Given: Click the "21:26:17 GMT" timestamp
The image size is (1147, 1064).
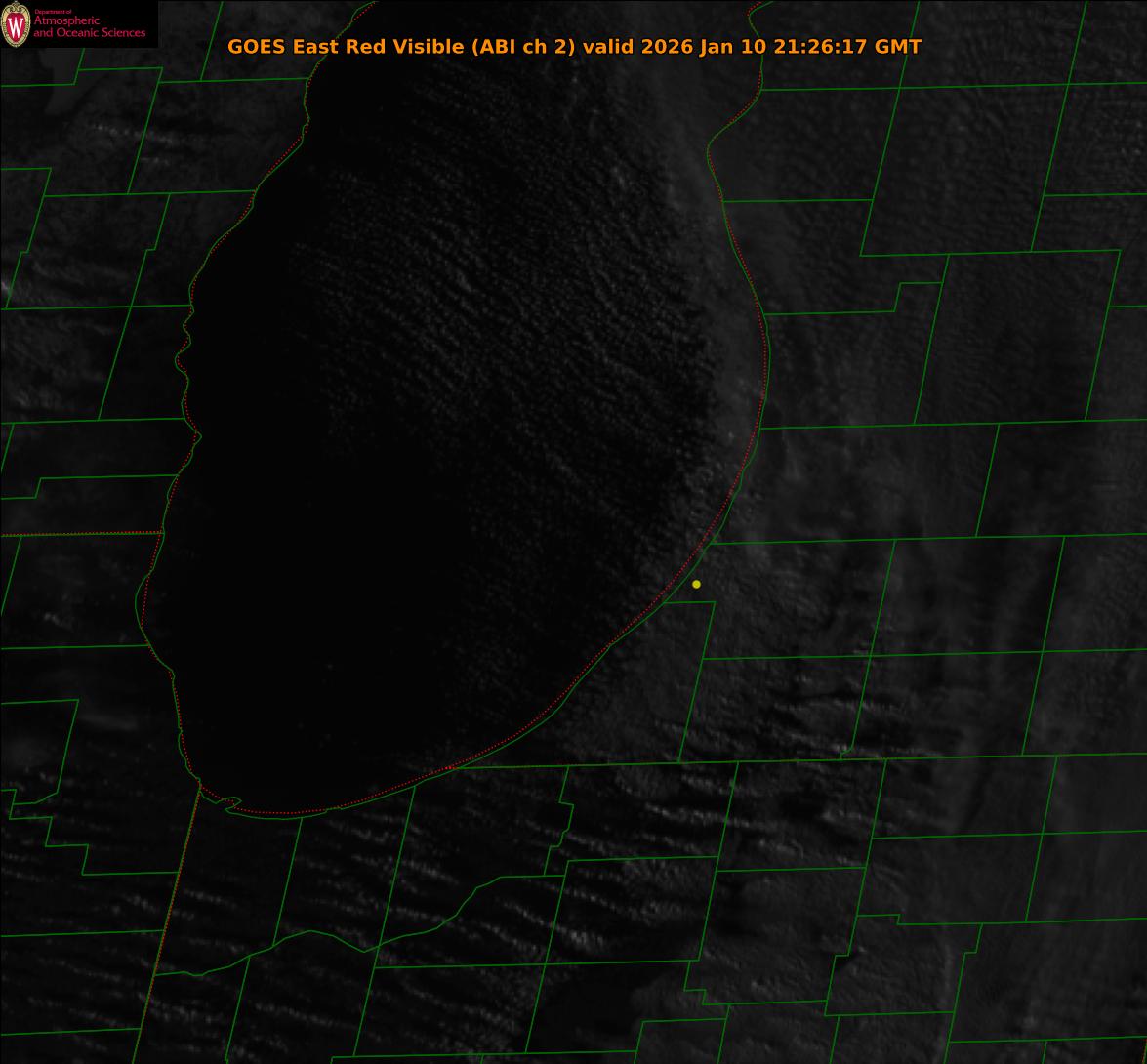Looking at the screenshot, I should 847,47.
